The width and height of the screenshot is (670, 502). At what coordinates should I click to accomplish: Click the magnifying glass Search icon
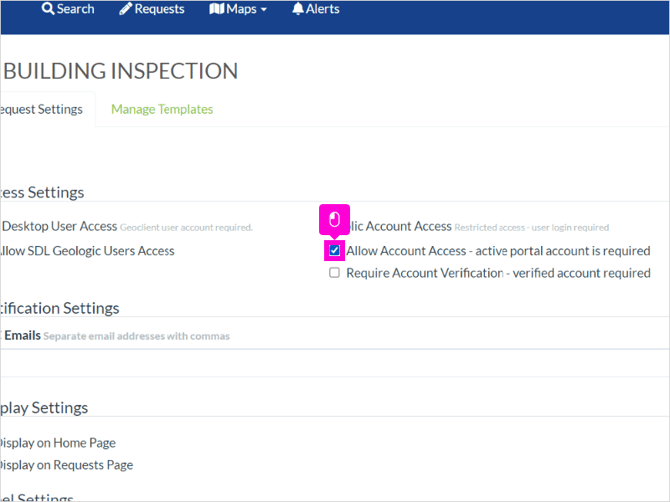tap(48, 9)
